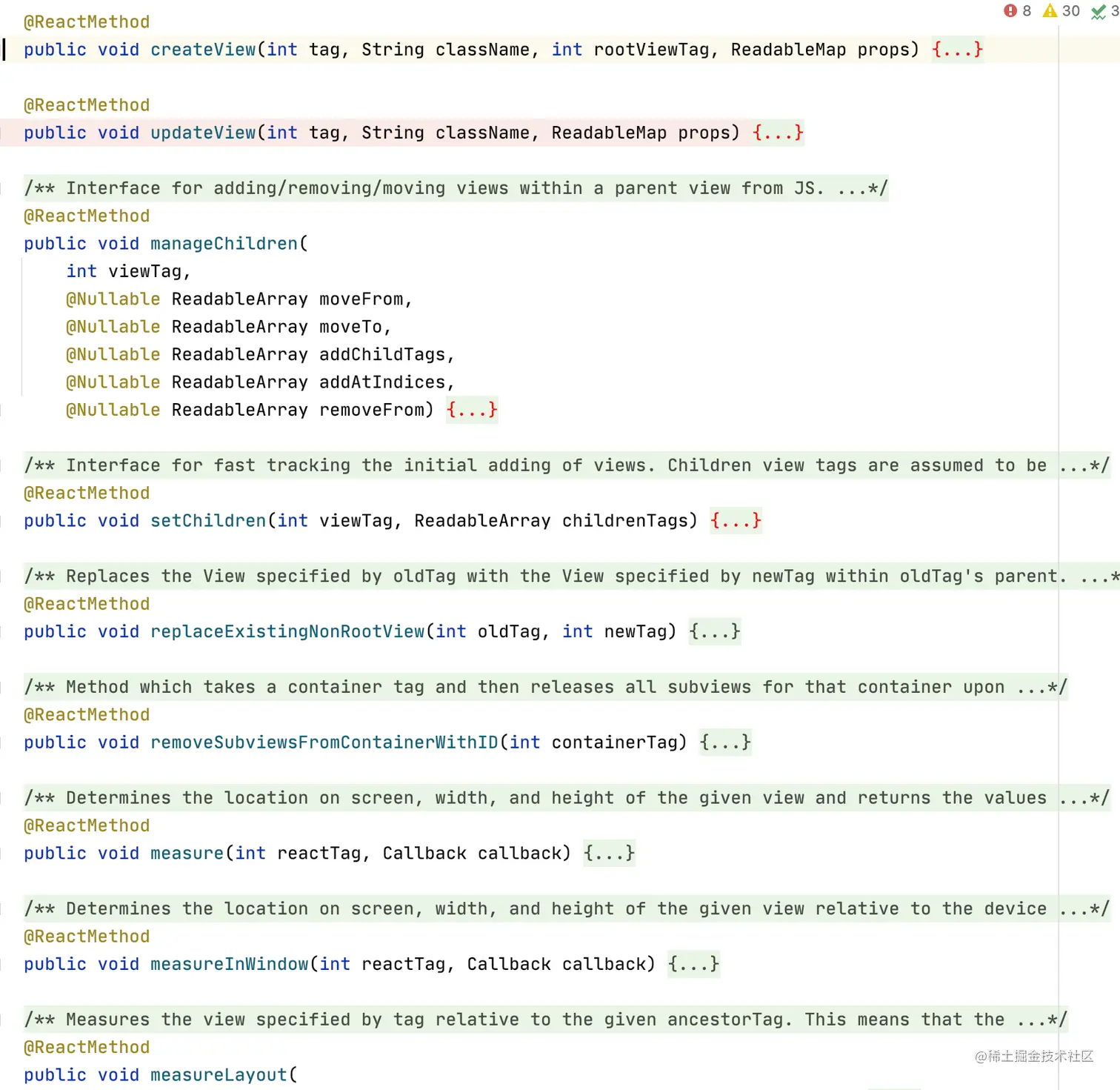Expand the folded setChildren method body
Image resolution: width=1120 pixels, height=1090 pixels.
(x=736, y=521)
